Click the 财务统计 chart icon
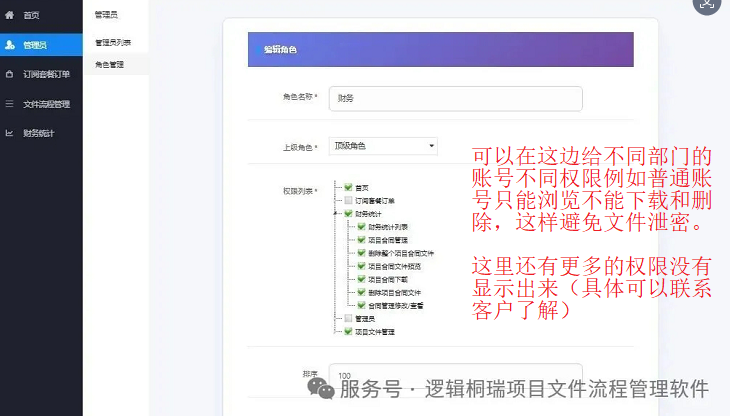730x416 pixels. coord(9,133)
